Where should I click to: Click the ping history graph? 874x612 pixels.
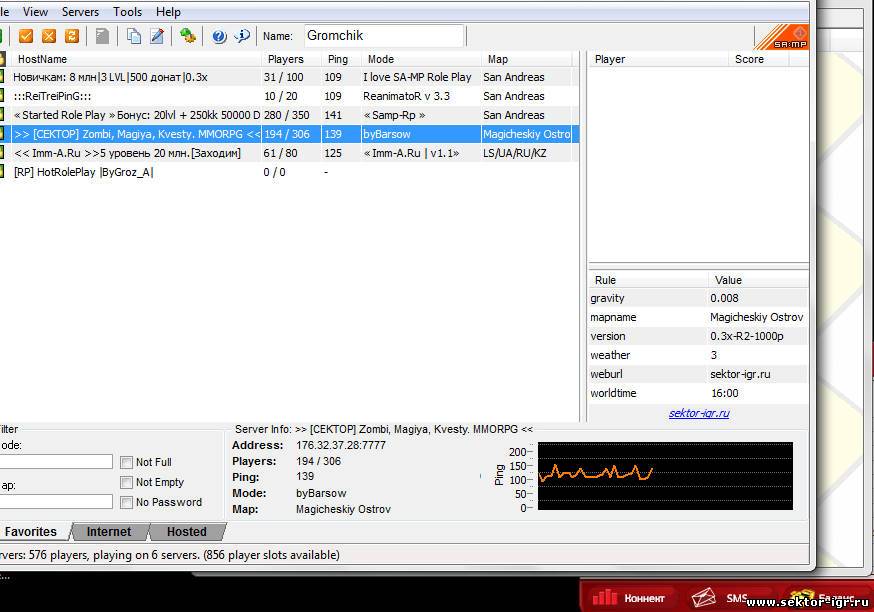tap(665, 476)
